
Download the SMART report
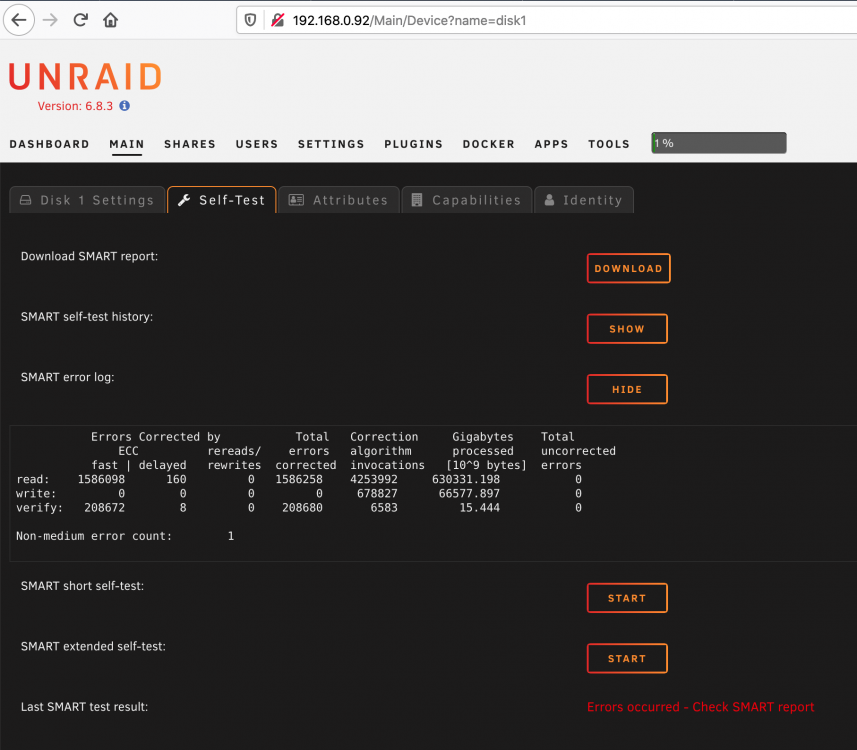[629, 268]
